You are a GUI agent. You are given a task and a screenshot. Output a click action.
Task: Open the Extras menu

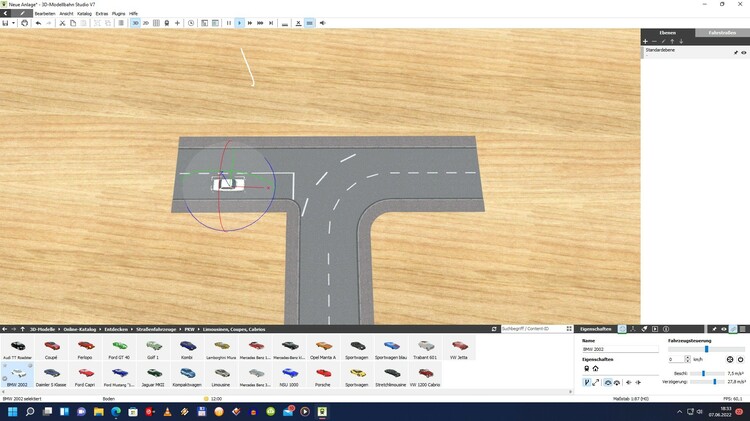click(102, 13)
